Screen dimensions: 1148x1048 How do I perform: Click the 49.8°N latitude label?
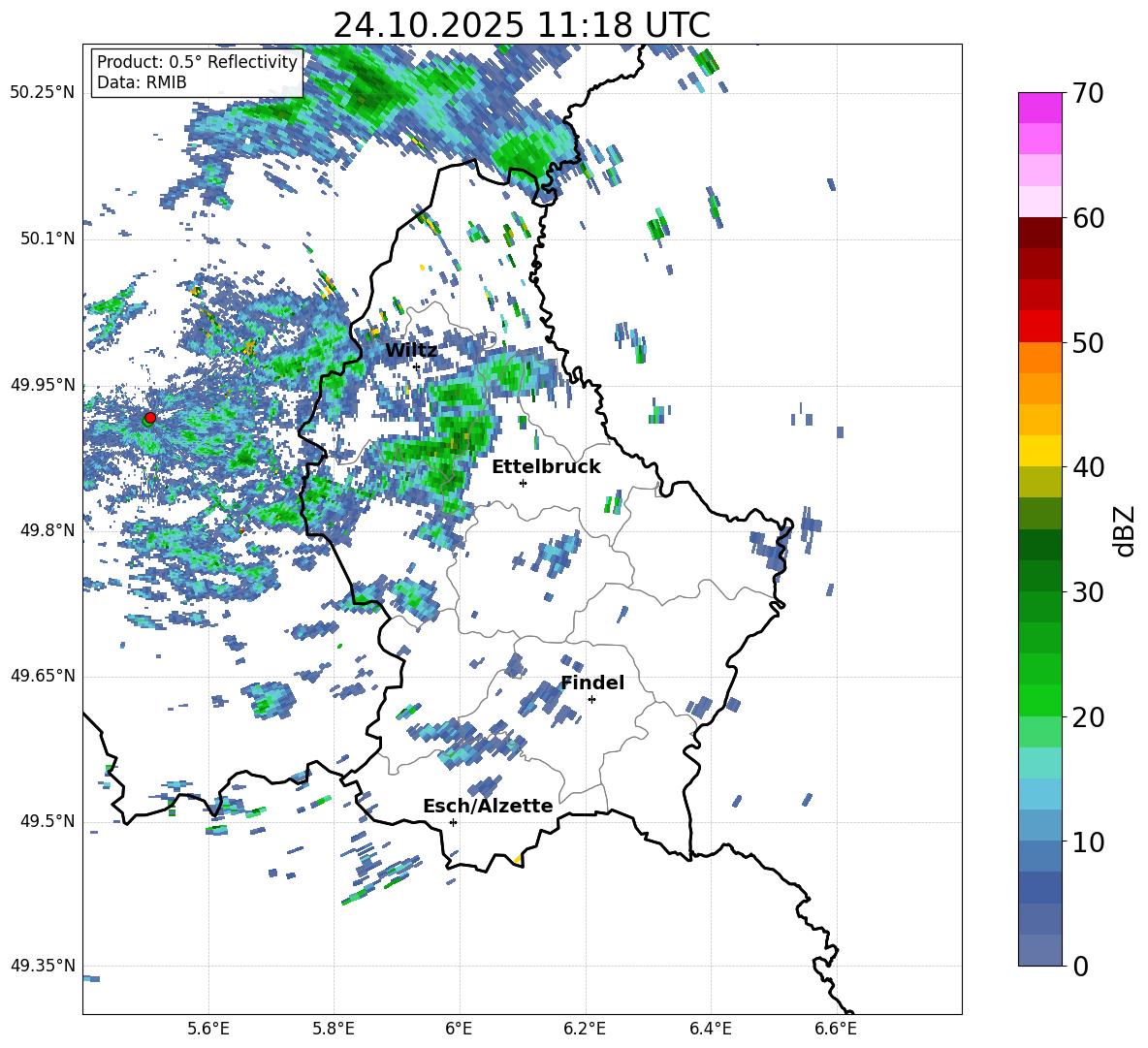[48, 530]
